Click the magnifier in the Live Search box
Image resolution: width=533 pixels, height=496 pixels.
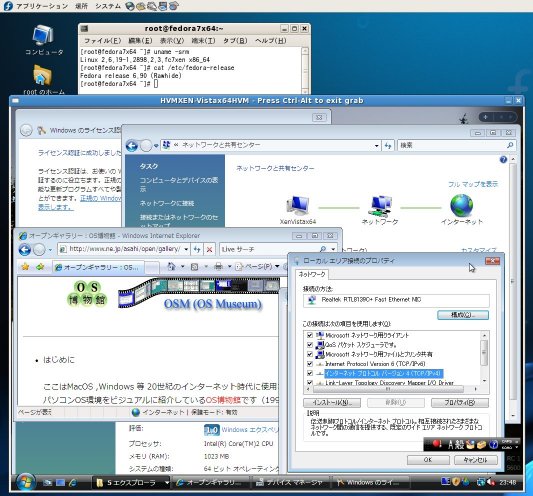point(323,249)
